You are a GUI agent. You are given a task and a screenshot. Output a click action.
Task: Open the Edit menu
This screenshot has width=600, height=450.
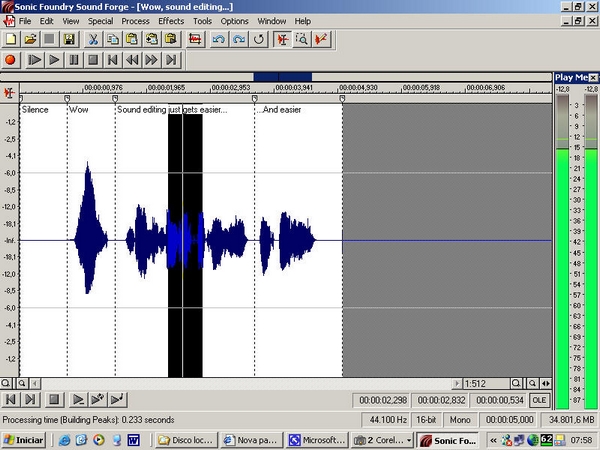coord(46,21)
